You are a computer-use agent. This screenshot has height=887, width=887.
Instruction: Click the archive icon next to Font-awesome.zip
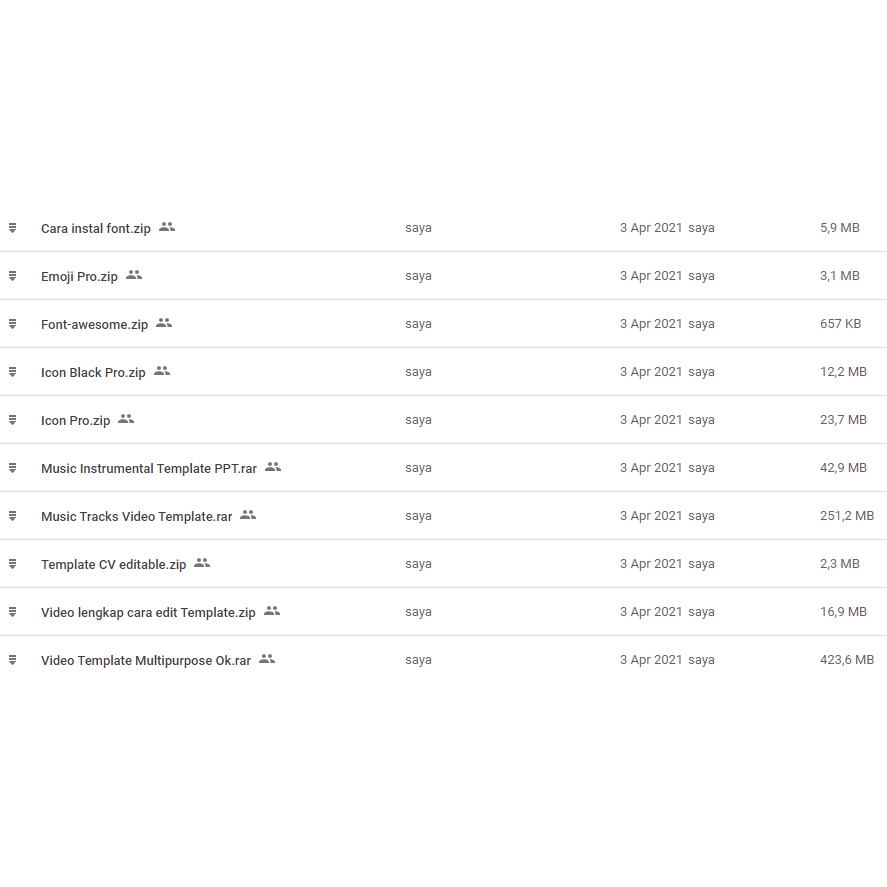pos(12,324)
